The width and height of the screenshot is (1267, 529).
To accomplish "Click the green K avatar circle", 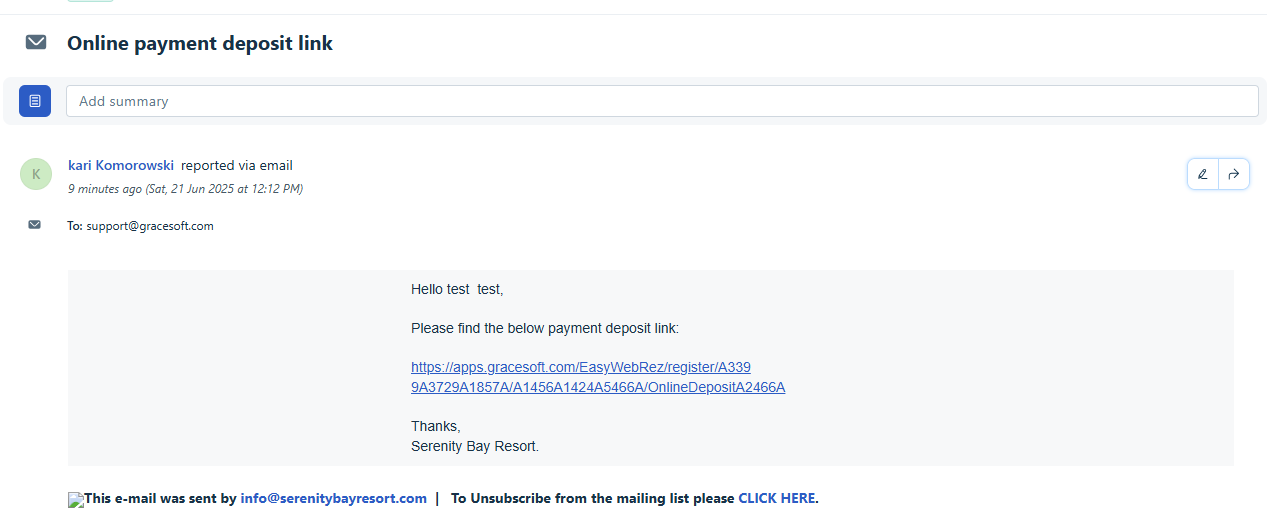I will tap(36, 174).
